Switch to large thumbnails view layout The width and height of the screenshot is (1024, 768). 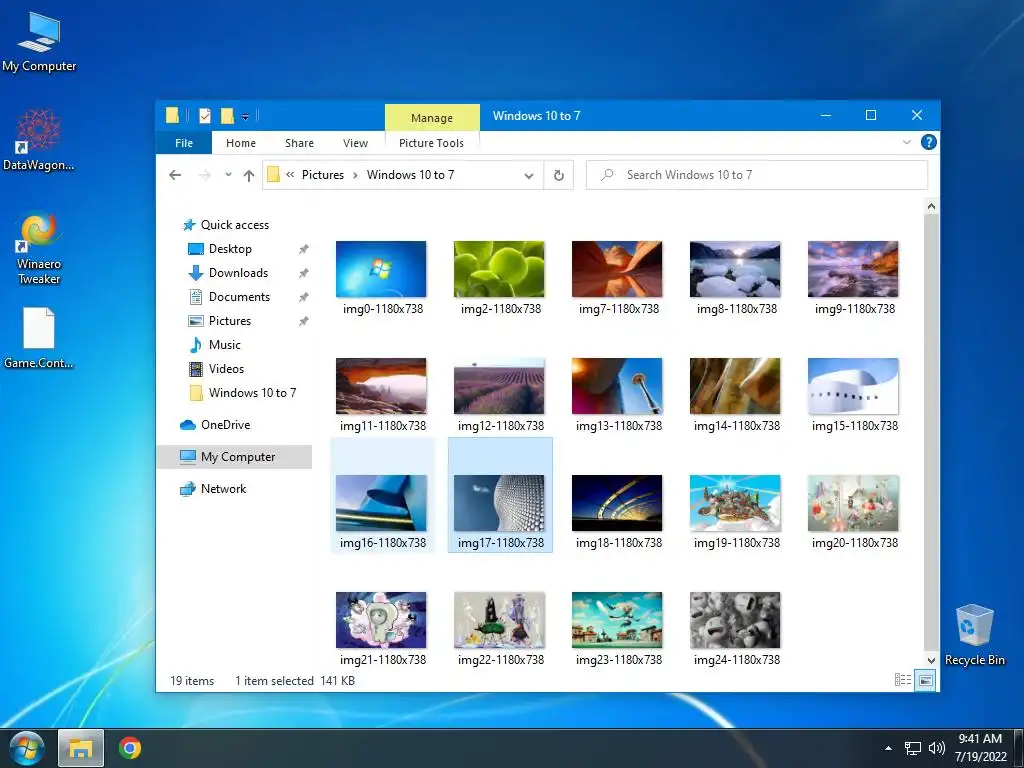click(x=925, y=680)
